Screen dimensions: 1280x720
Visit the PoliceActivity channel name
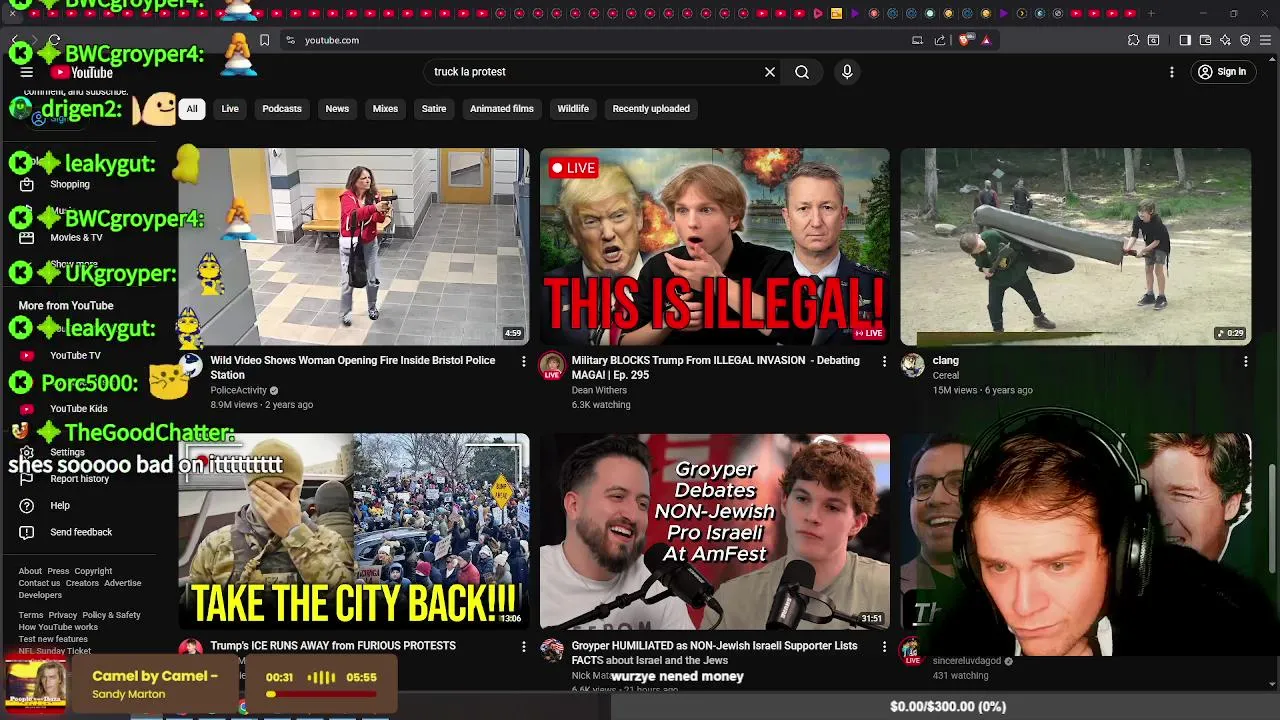pyautogui.click(x=239, y=390)
